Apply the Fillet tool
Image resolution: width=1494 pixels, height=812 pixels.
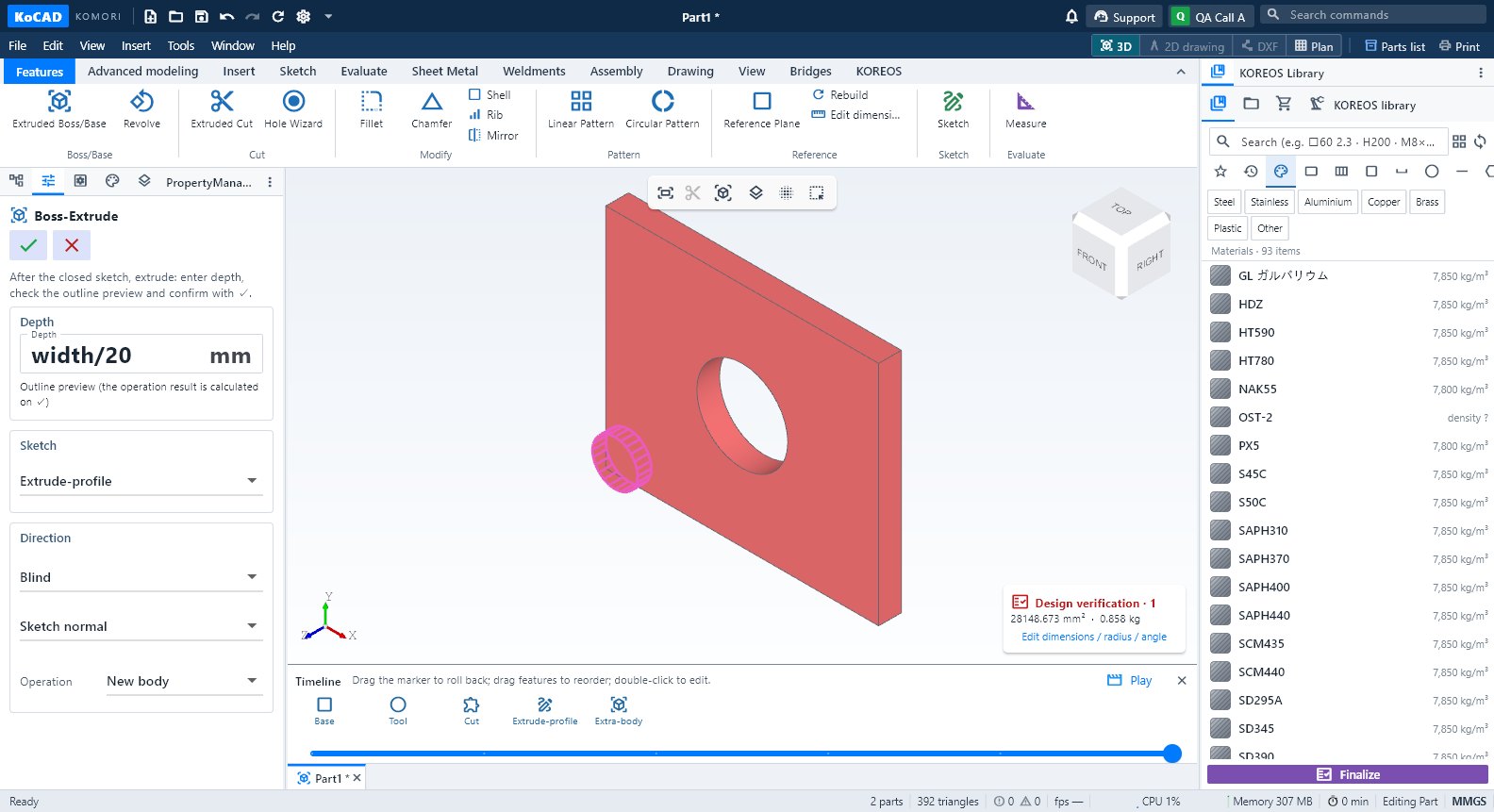pyautogui.click(x=372, y=109)
